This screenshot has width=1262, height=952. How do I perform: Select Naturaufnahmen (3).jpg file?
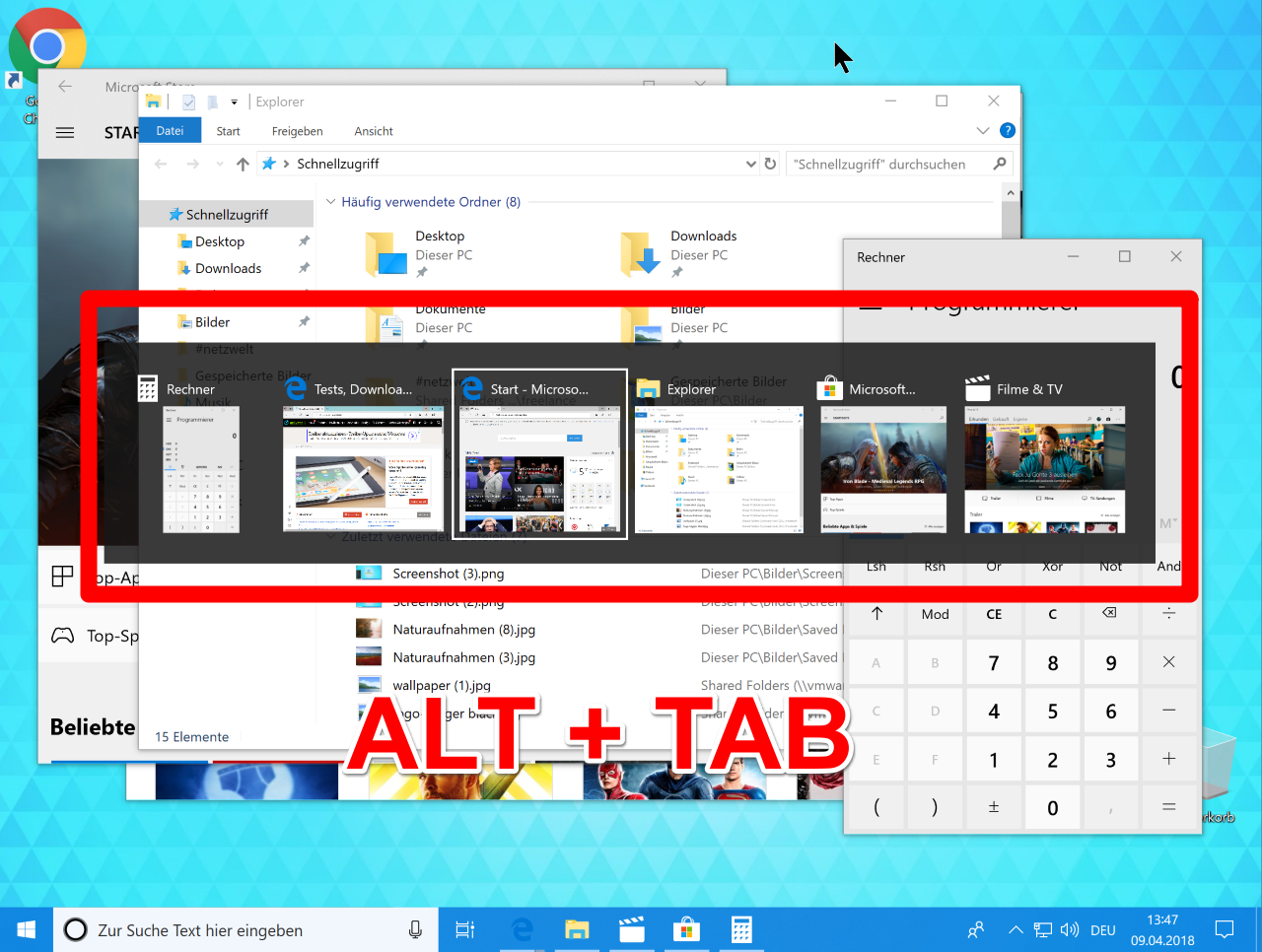[463, 657]
